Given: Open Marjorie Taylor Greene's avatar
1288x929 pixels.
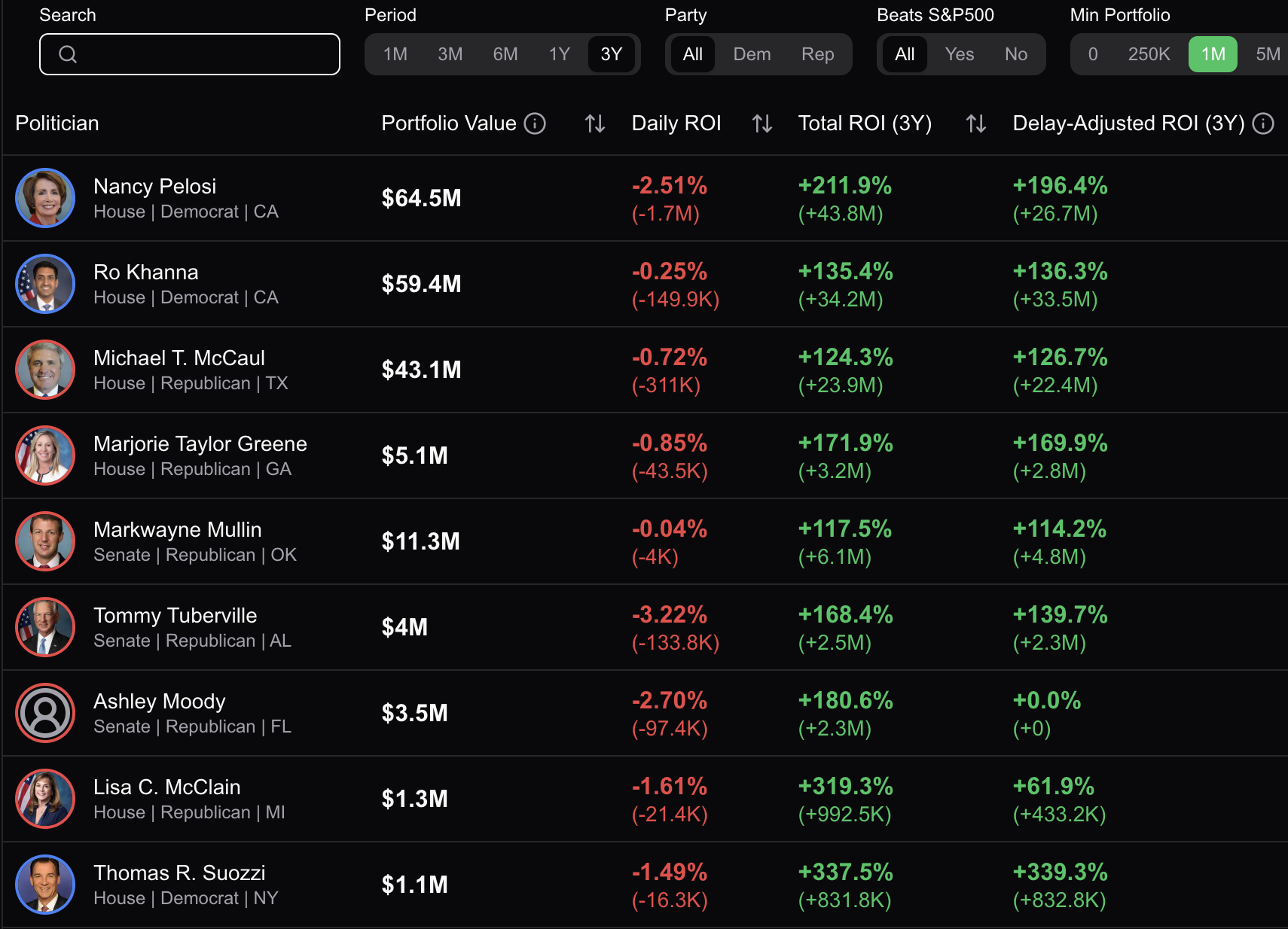Looking at the screenshot, I should [45, 455].
